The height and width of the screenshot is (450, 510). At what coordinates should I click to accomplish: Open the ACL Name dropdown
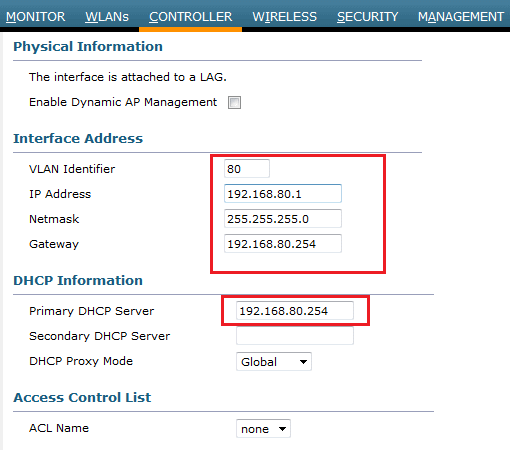coord(263,429)
